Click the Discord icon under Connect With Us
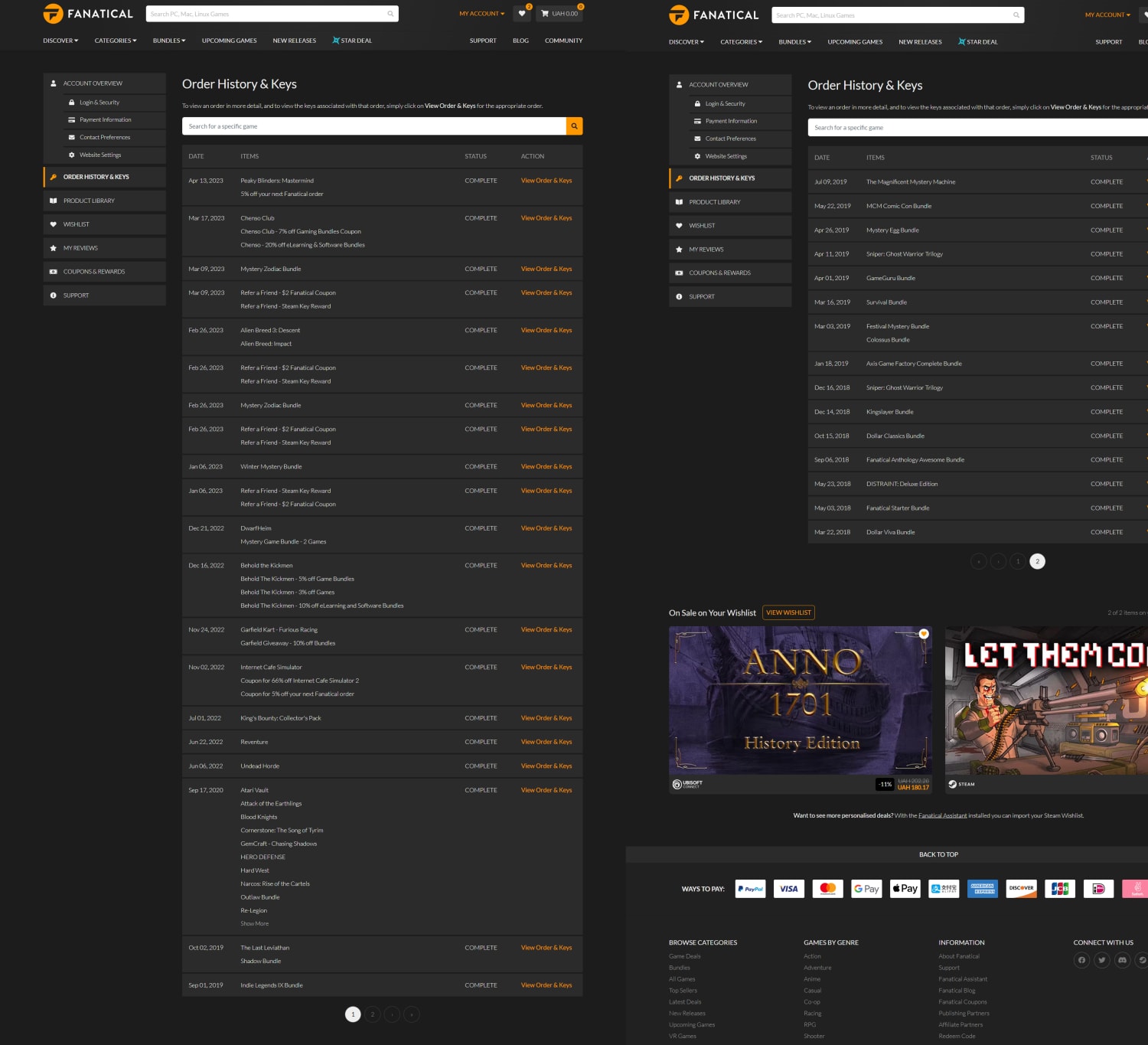 coord(1123,960)
